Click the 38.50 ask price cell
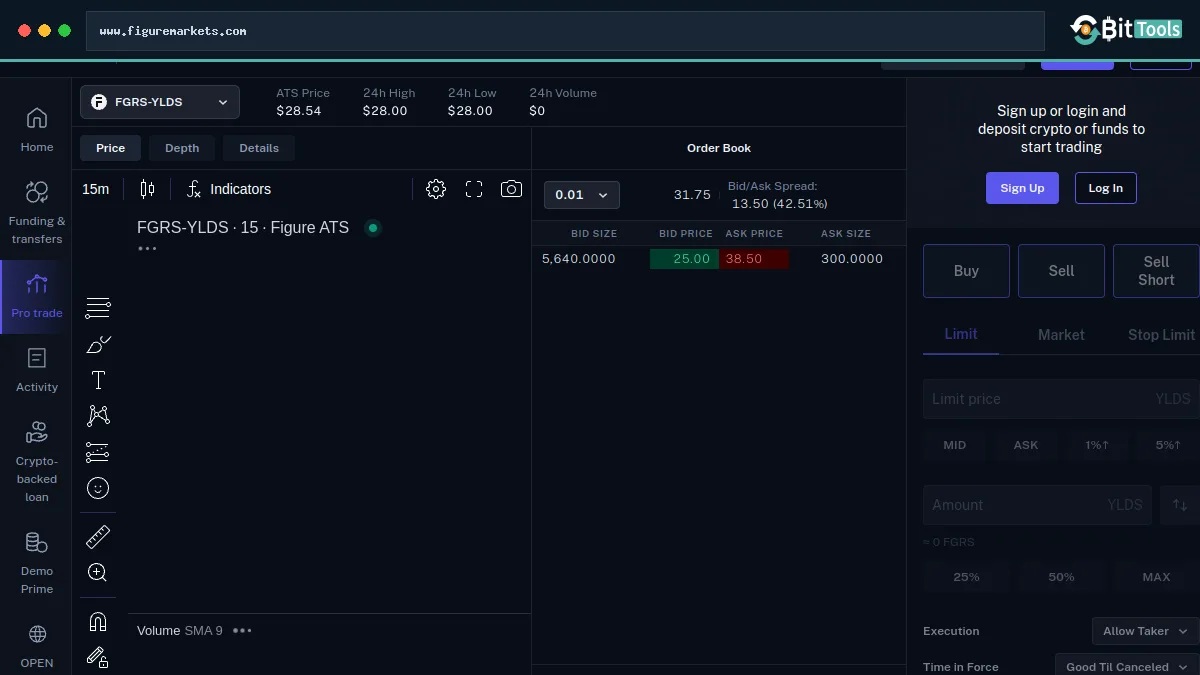The height and width of the screenshot is (675, 1200). click(753, 259)
